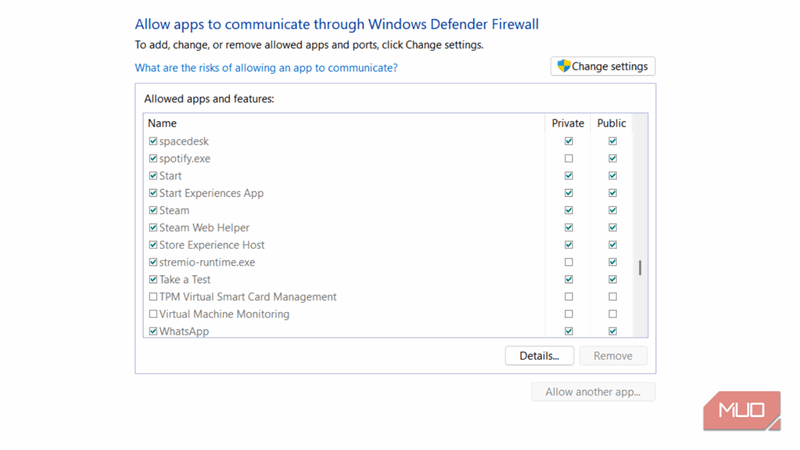Enable Private for stremio-runtime.exe
The width and height of the screenshot is (800, 450).
coord(568,262)
